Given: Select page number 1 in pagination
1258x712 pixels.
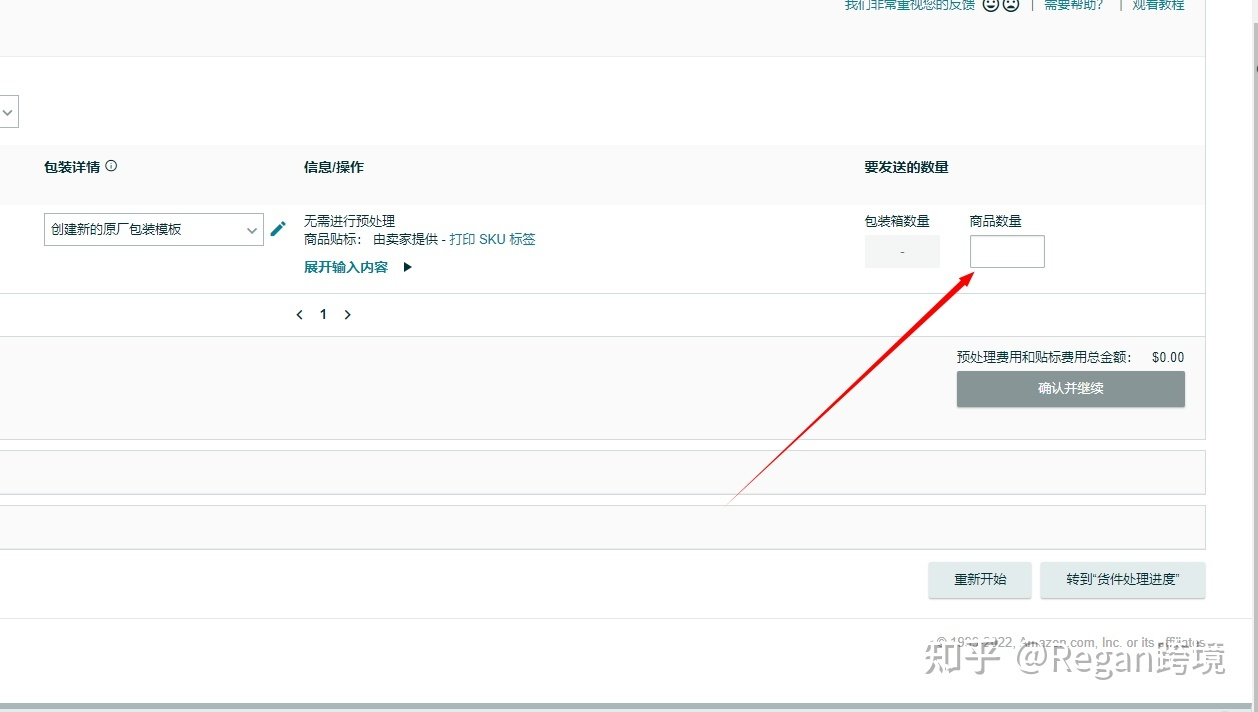Looking at the screenshot, I should [x=323, y=314].
